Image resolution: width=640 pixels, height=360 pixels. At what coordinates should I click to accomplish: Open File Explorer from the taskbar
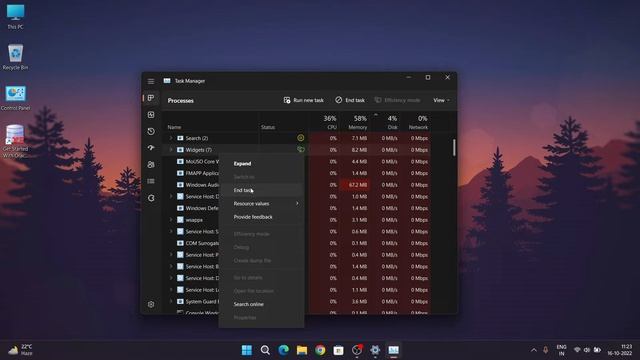point(302,350)
